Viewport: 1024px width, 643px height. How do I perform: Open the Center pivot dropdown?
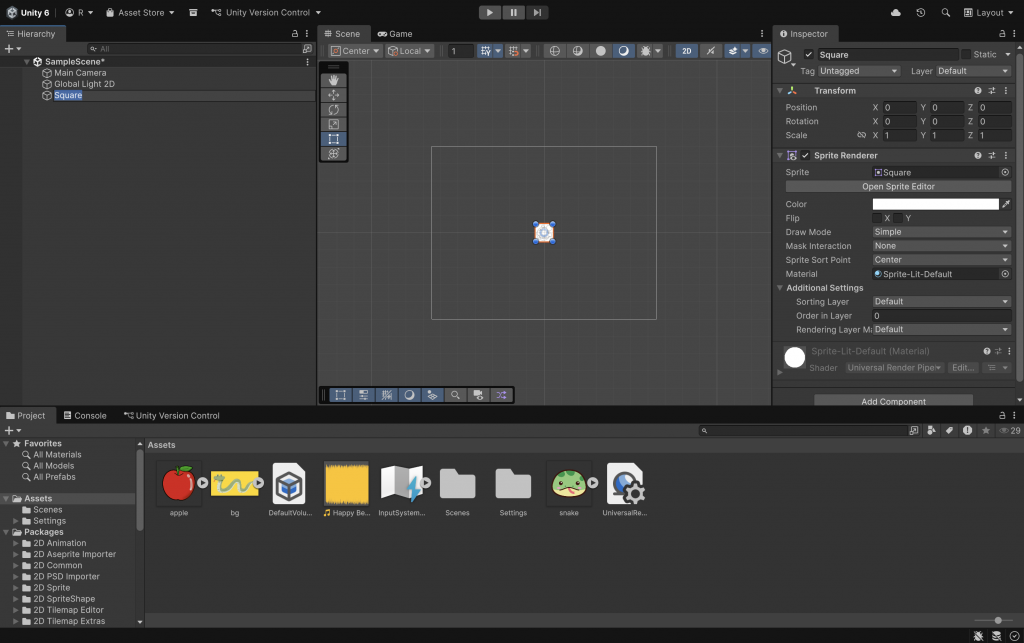[355, 51]
